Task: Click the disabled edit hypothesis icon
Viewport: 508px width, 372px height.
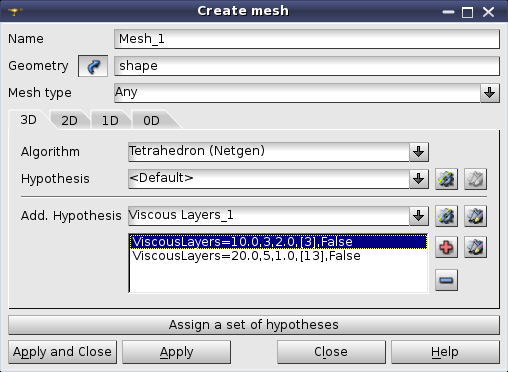Action: (475, 179)
